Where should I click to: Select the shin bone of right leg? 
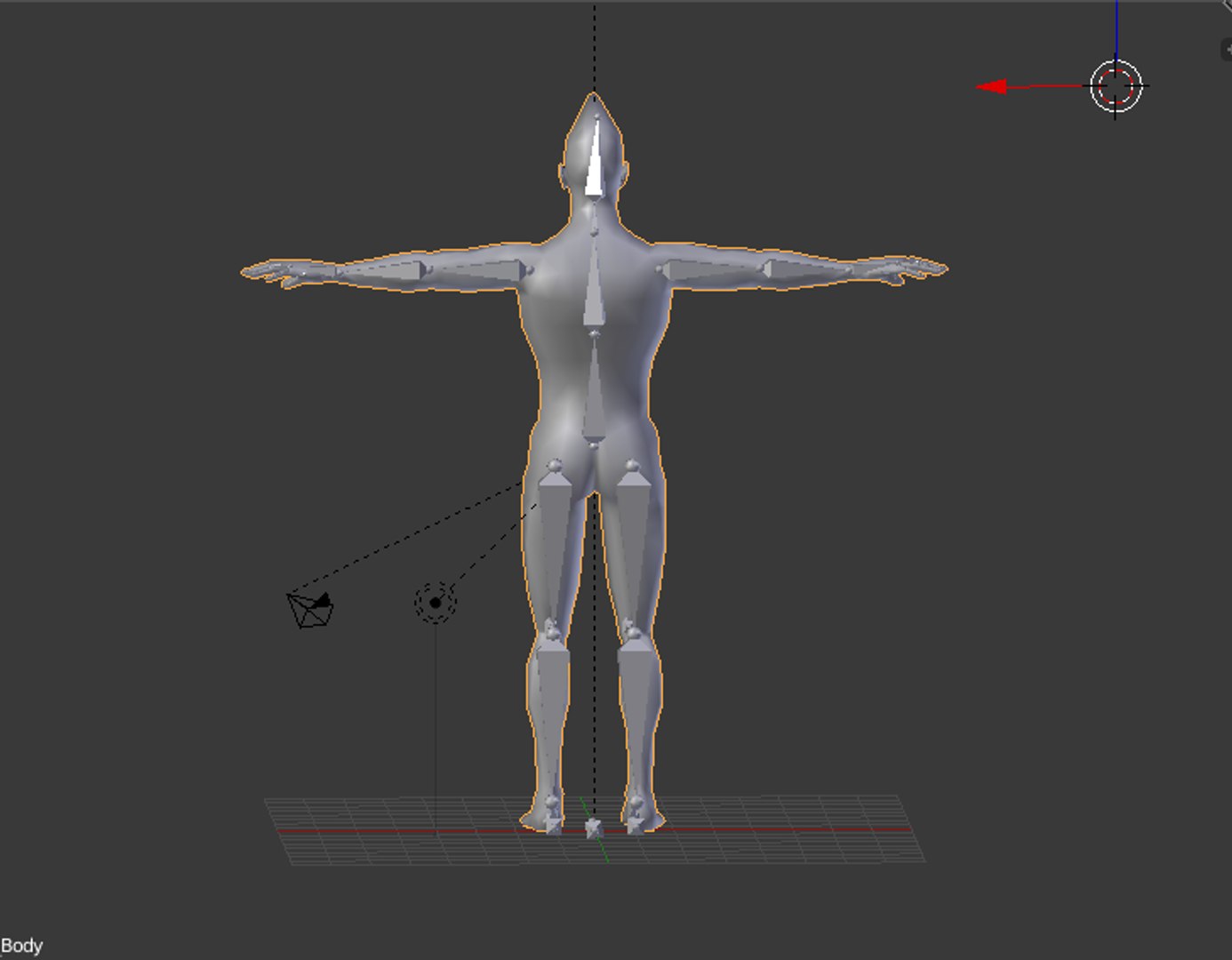click(634, 719)
